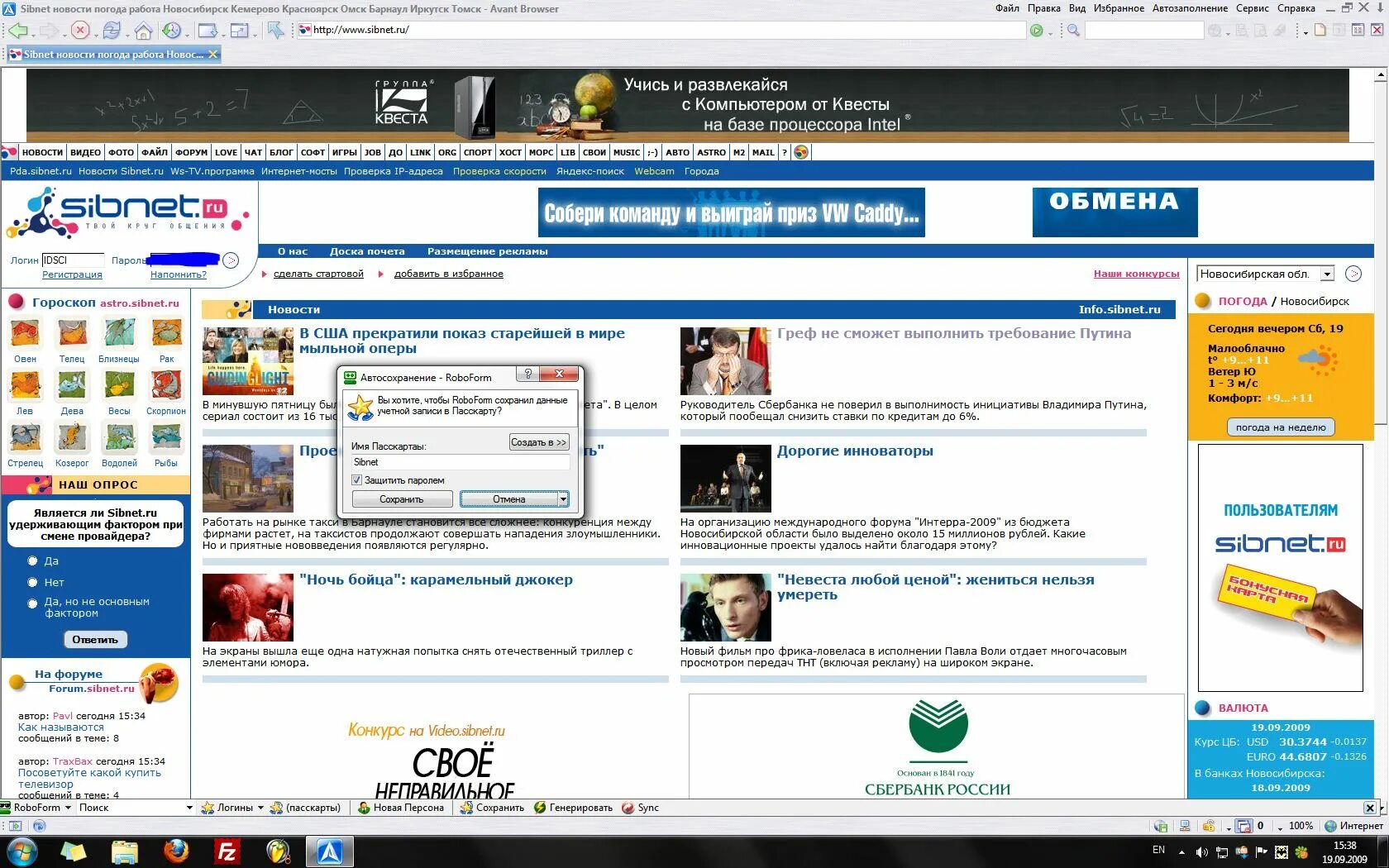Viewport: 1389px width, 868px height.
Task: Open the Новосибирская обл. region dropdown
Action: click(x=1327, y=274)
